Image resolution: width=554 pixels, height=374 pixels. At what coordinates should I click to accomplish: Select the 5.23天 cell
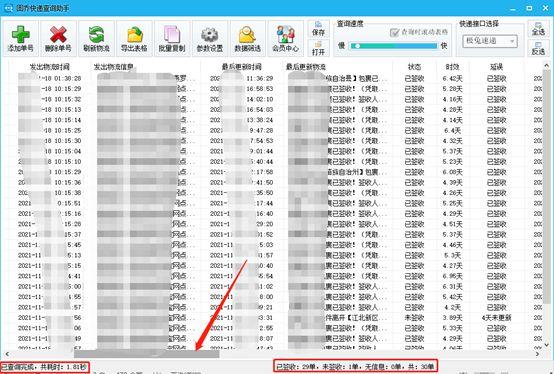452,162
